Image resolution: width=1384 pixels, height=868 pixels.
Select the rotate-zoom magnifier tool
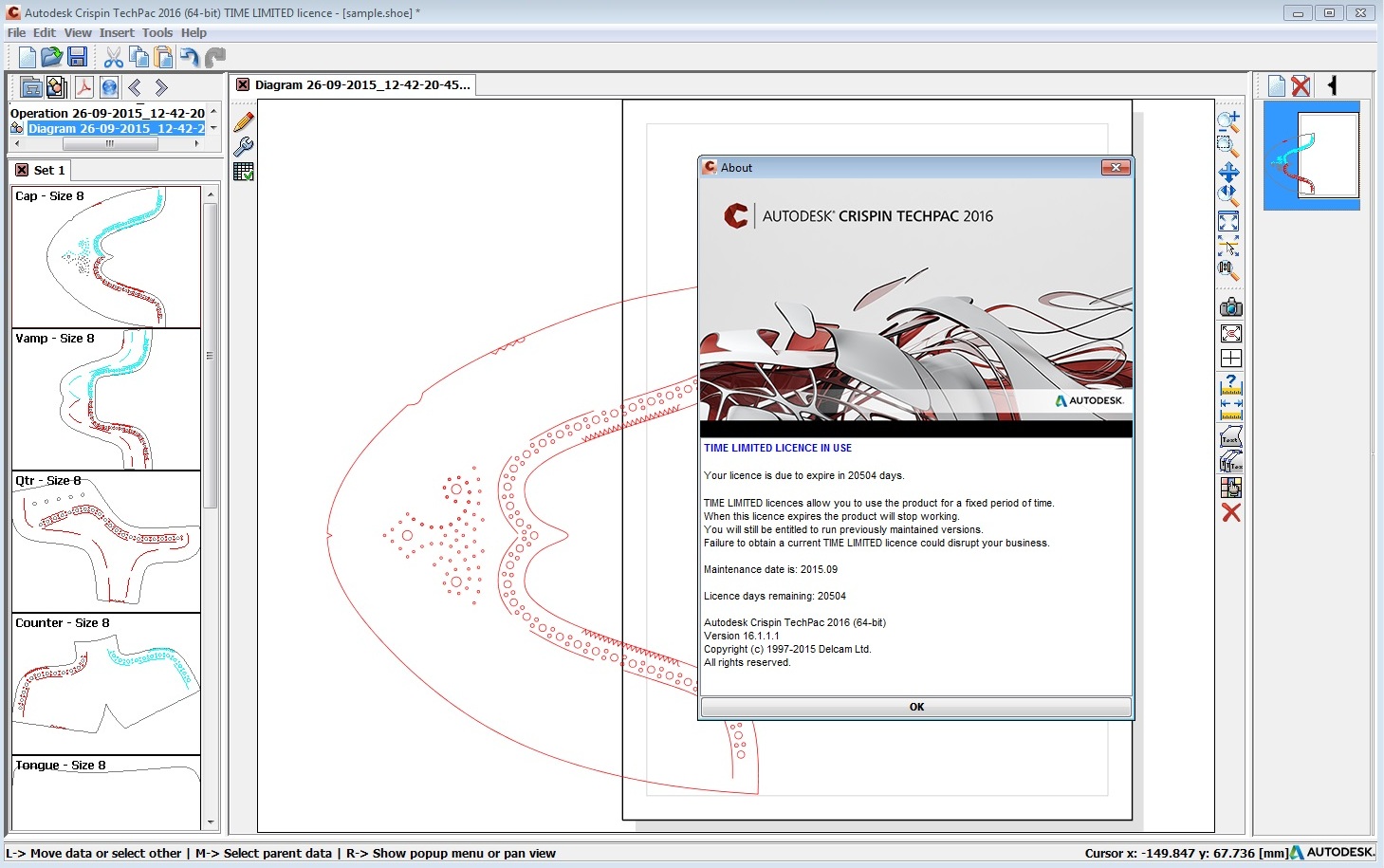(x=1228, y=196)
